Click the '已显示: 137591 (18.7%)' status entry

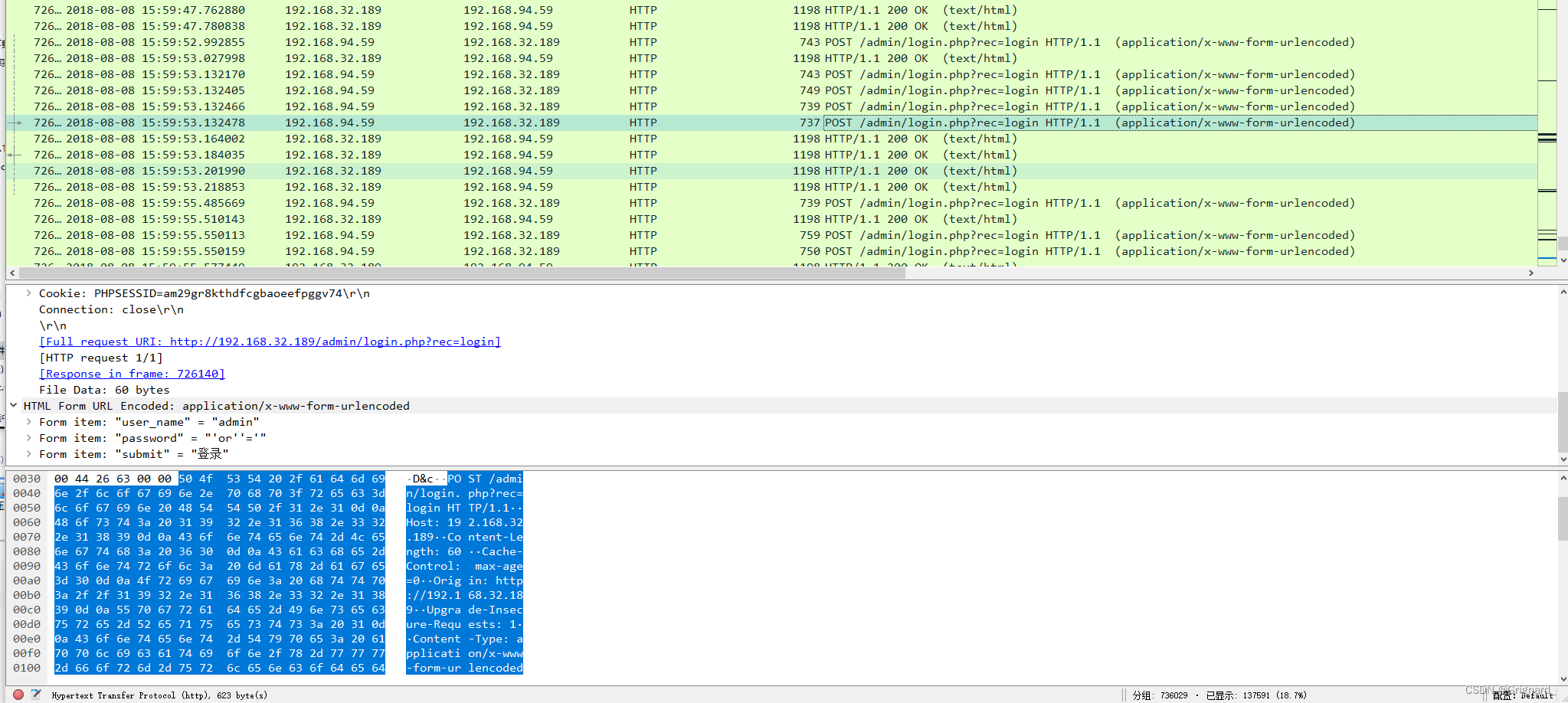click(x=1256, y=695)
